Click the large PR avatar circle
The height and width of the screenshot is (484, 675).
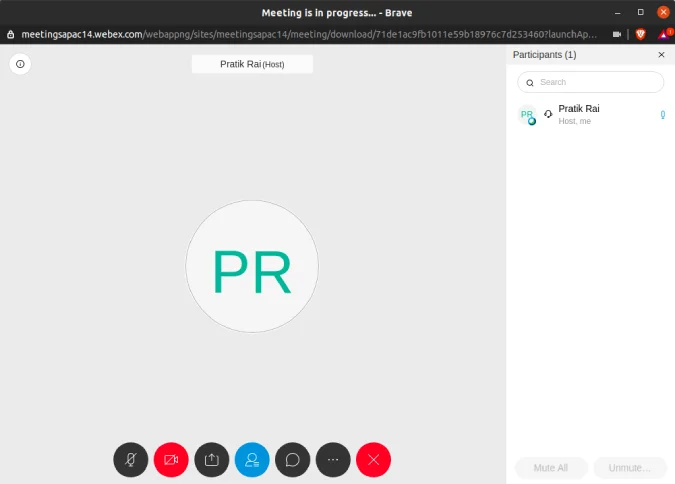252,266
